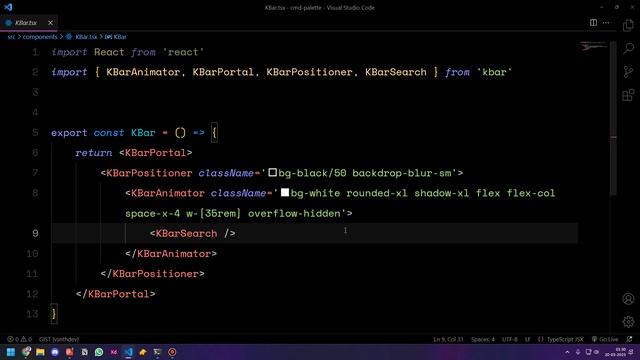The width and height of the screenshot is (640, 360).
Task: Click 'overflow-hidden' class text
Action: pos(294,213)
